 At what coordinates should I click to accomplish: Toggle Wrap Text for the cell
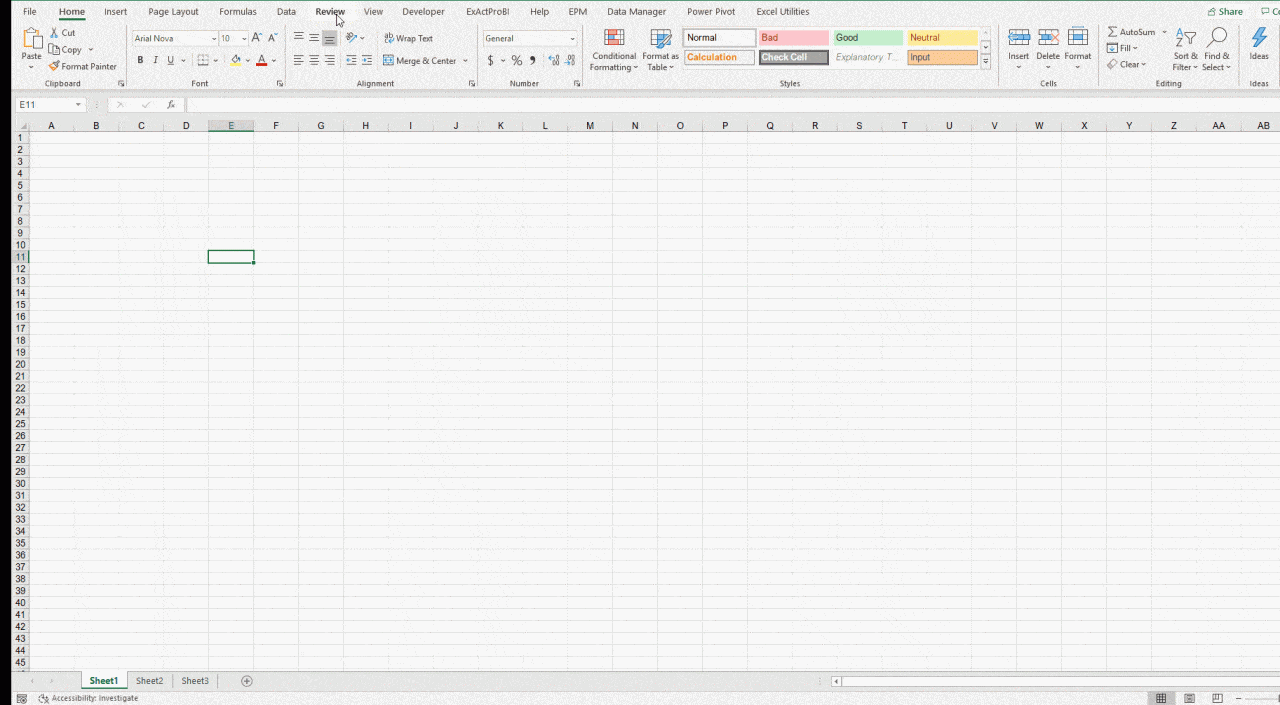pos(408,38)
